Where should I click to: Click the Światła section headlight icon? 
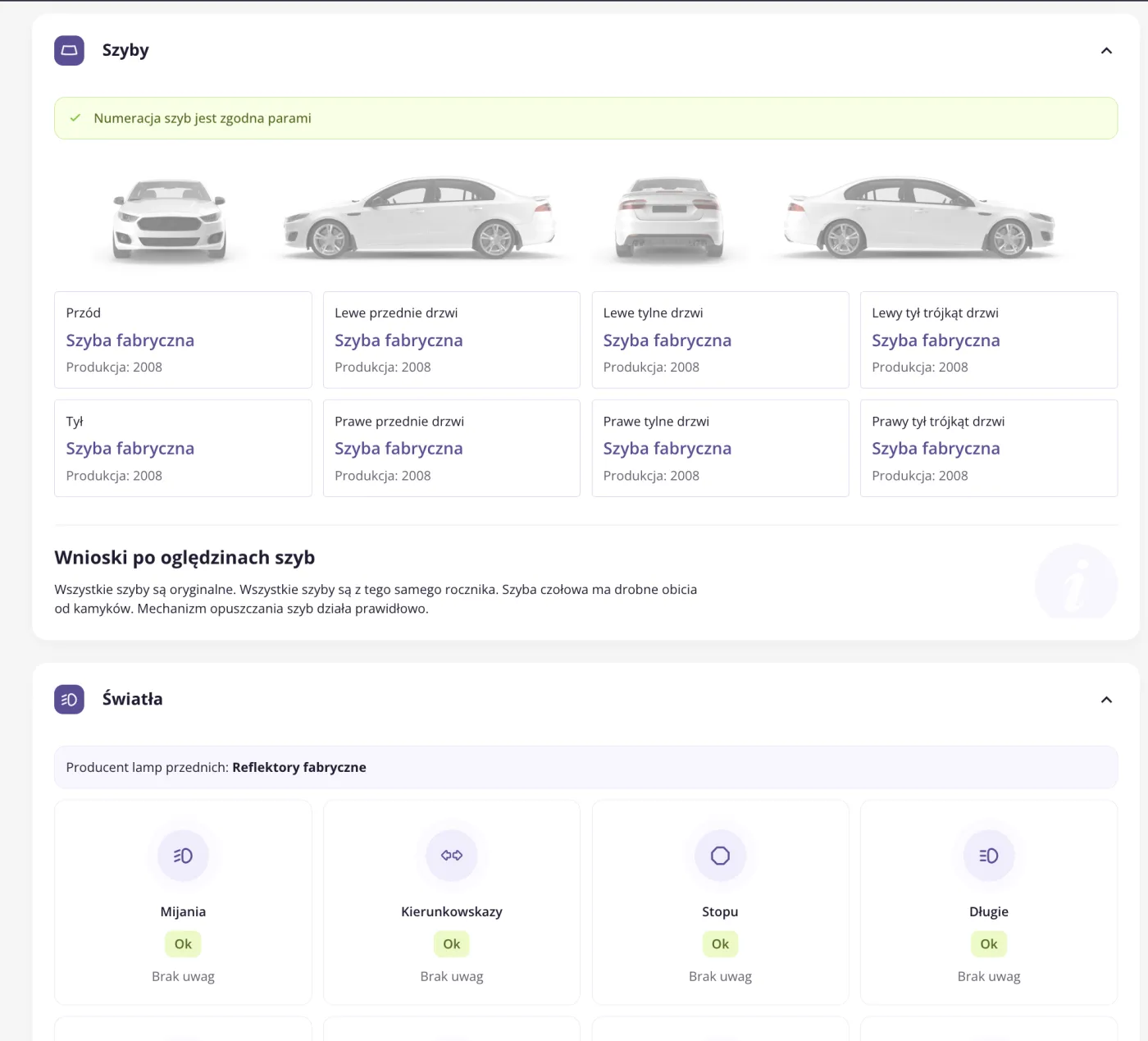tap(69, 699)
